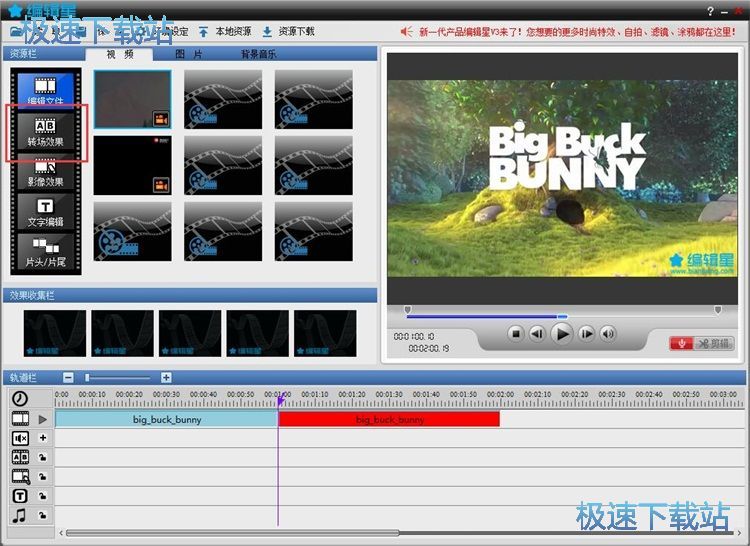Open the 转场效果 transitions panel
This screenshot has height=546, width=750.
click(x=45, y=132)
